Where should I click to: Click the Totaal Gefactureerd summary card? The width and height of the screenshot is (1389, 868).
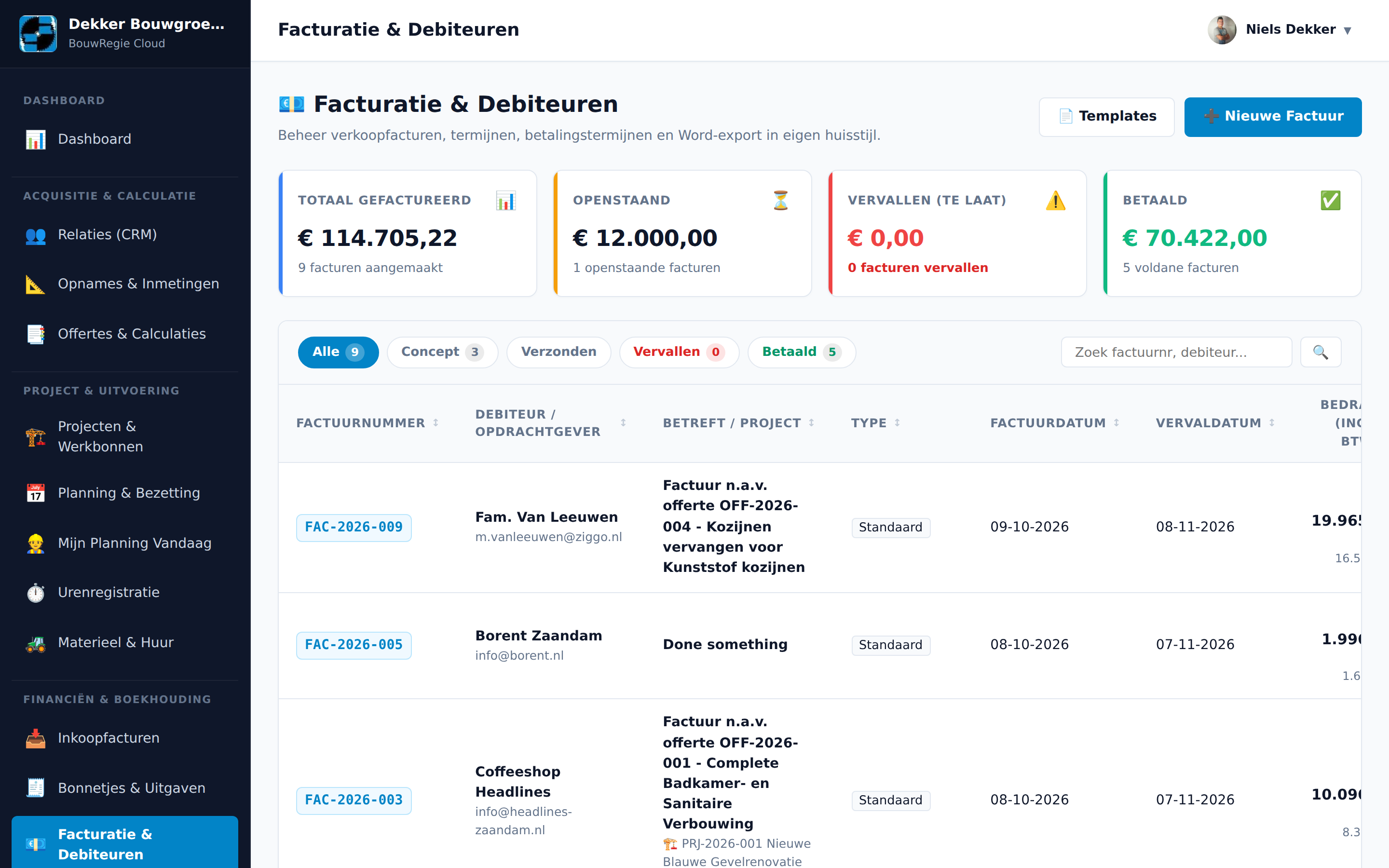(408, 234)
